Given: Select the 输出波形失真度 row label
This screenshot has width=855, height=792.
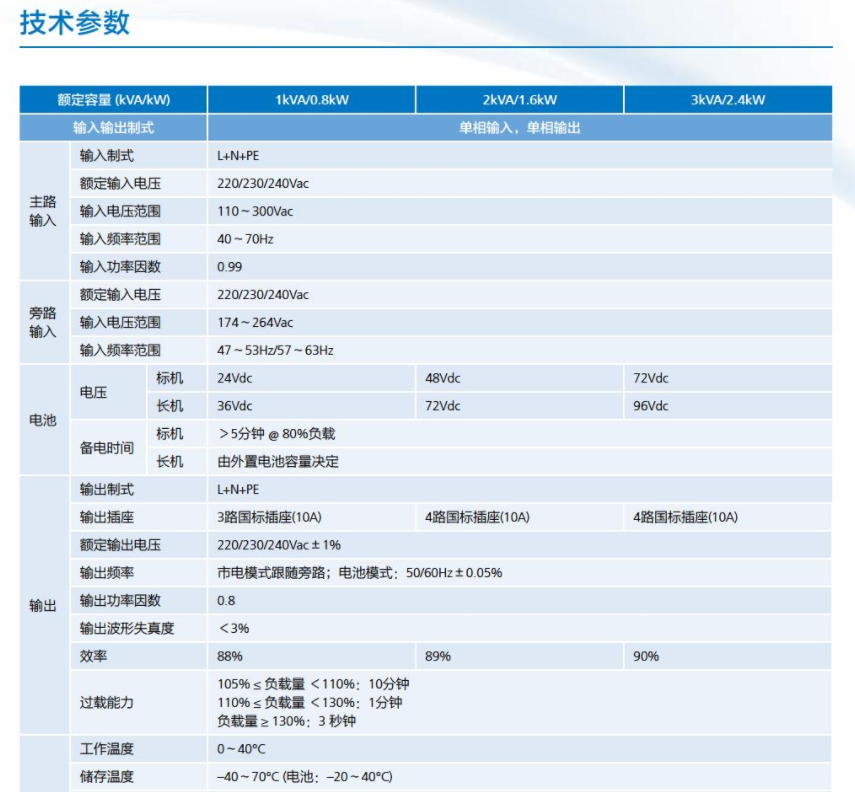Looking at the screenshot, I should tap(127, 628).
